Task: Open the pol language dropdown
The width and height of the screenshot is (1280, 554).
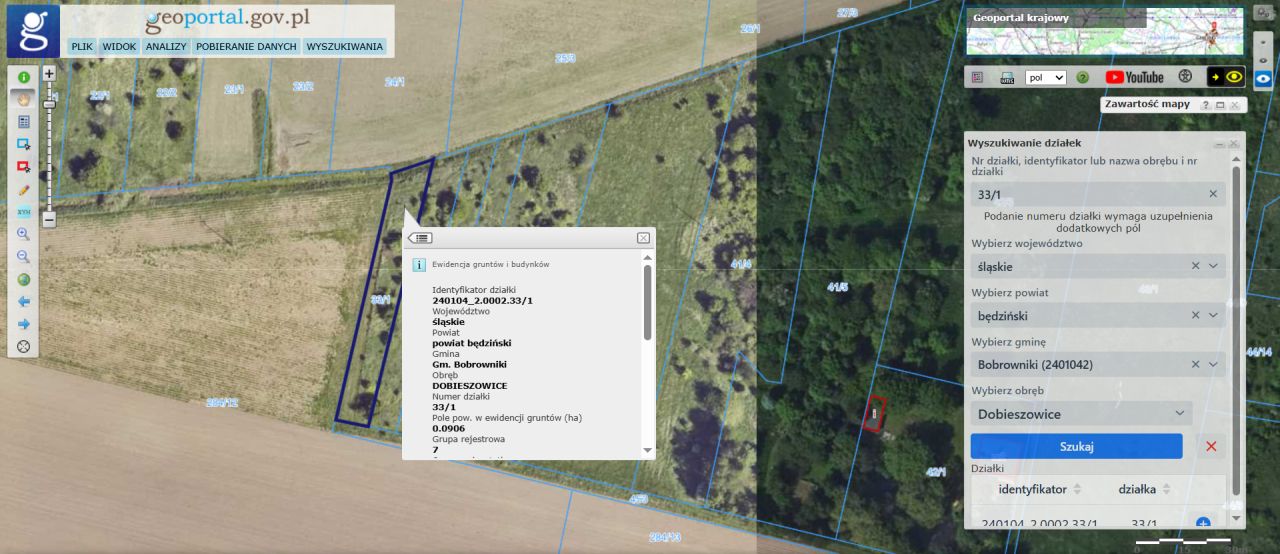Action: [x=1046, y=77]
